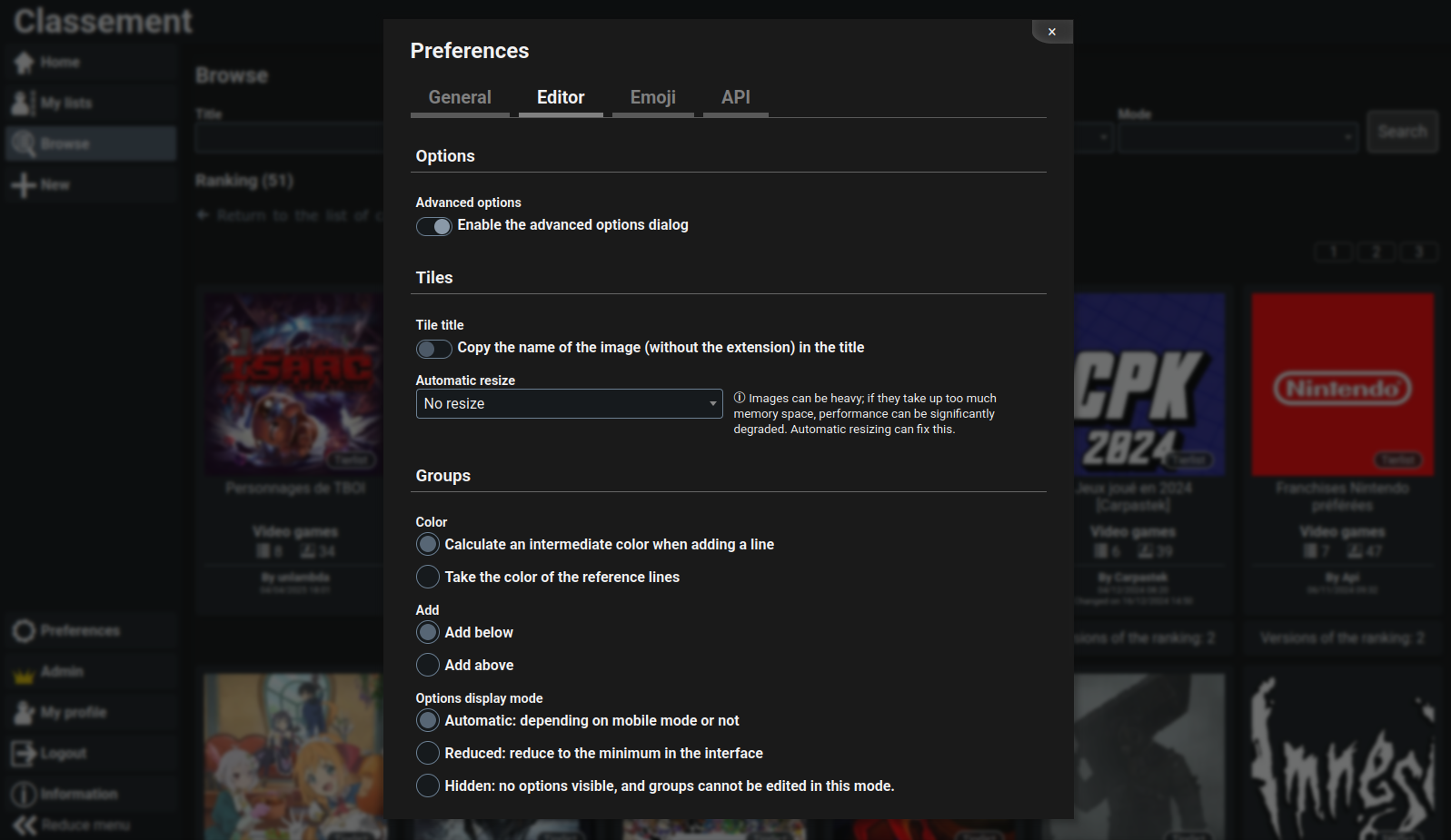This screenshot has height=840, width=1451.
Task: Click Return to the list link
Action: tap(289, 215)
